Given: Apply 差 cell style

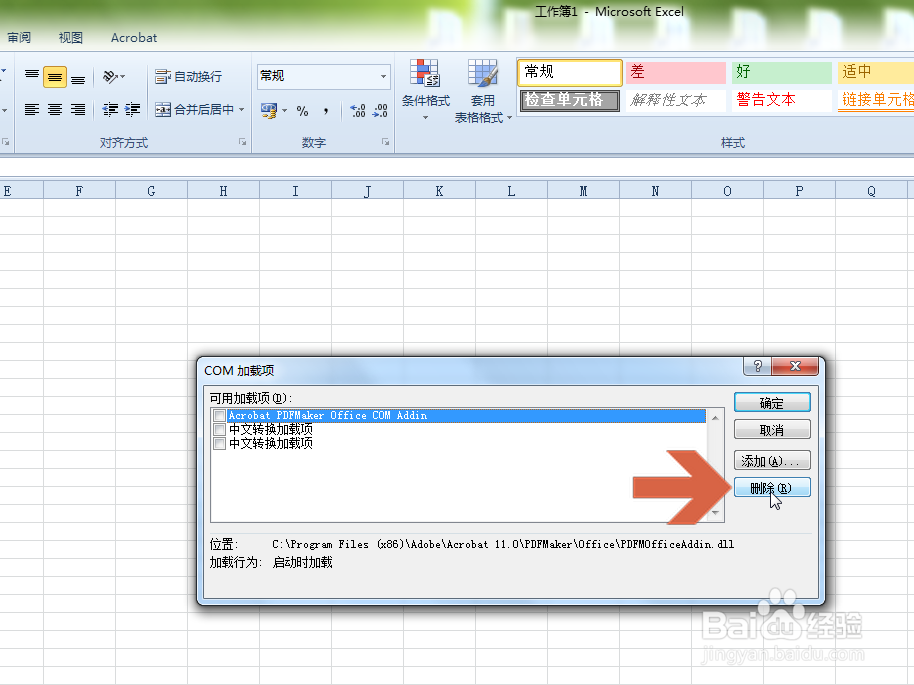Looking at the screenshot, I should click(x=676, y=72).
